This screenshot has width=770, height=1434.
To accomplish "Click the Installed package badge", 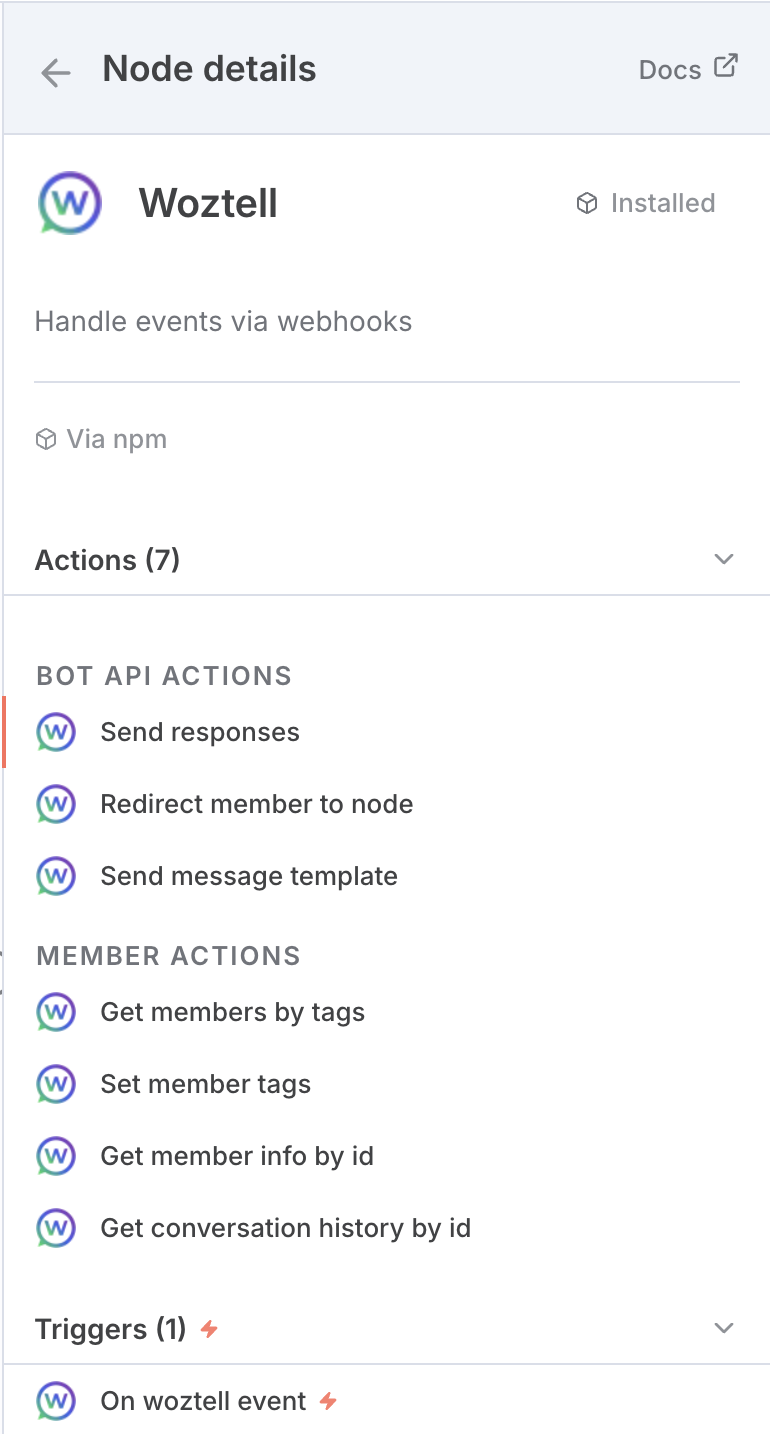I will point(646,203).
